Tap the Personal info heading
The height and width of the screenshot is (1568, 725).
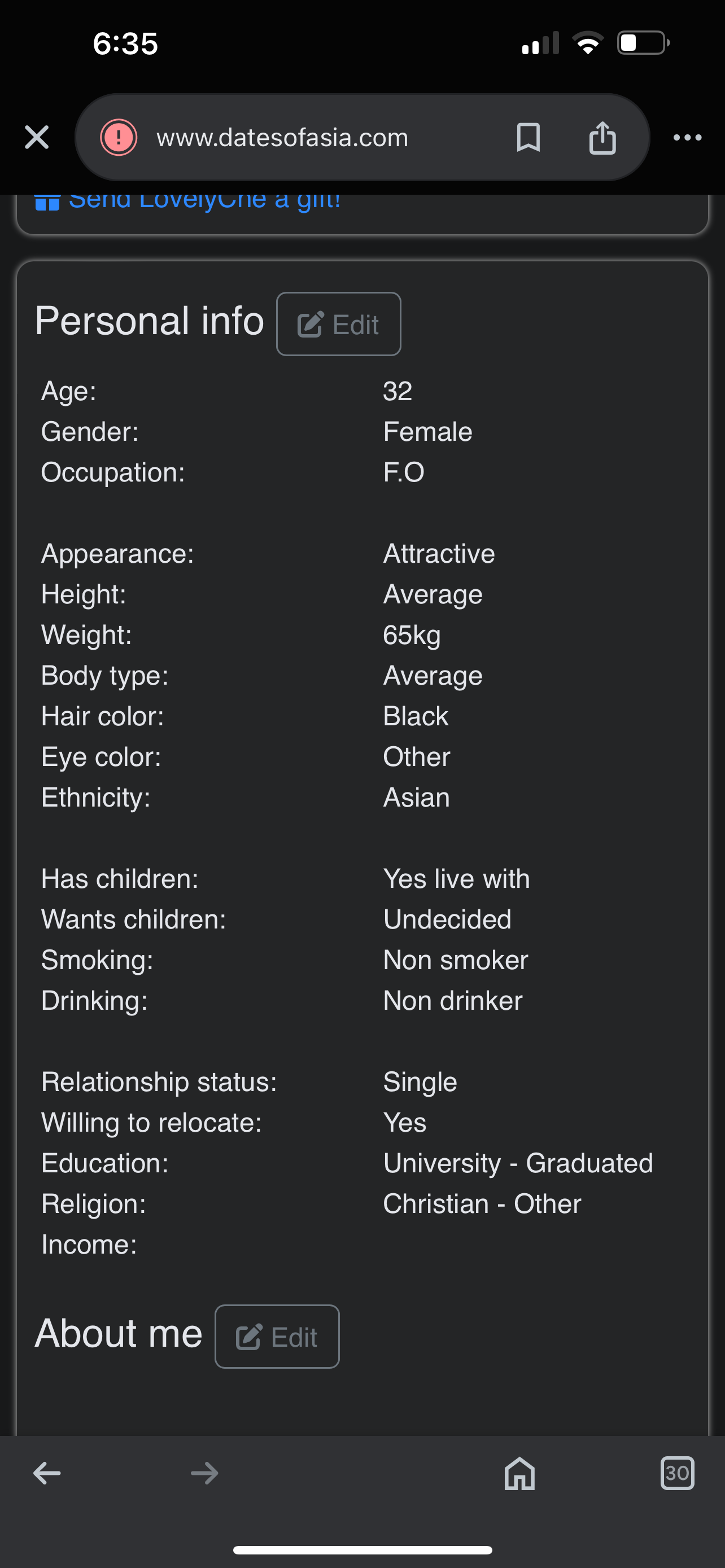(x=149, y=321)
